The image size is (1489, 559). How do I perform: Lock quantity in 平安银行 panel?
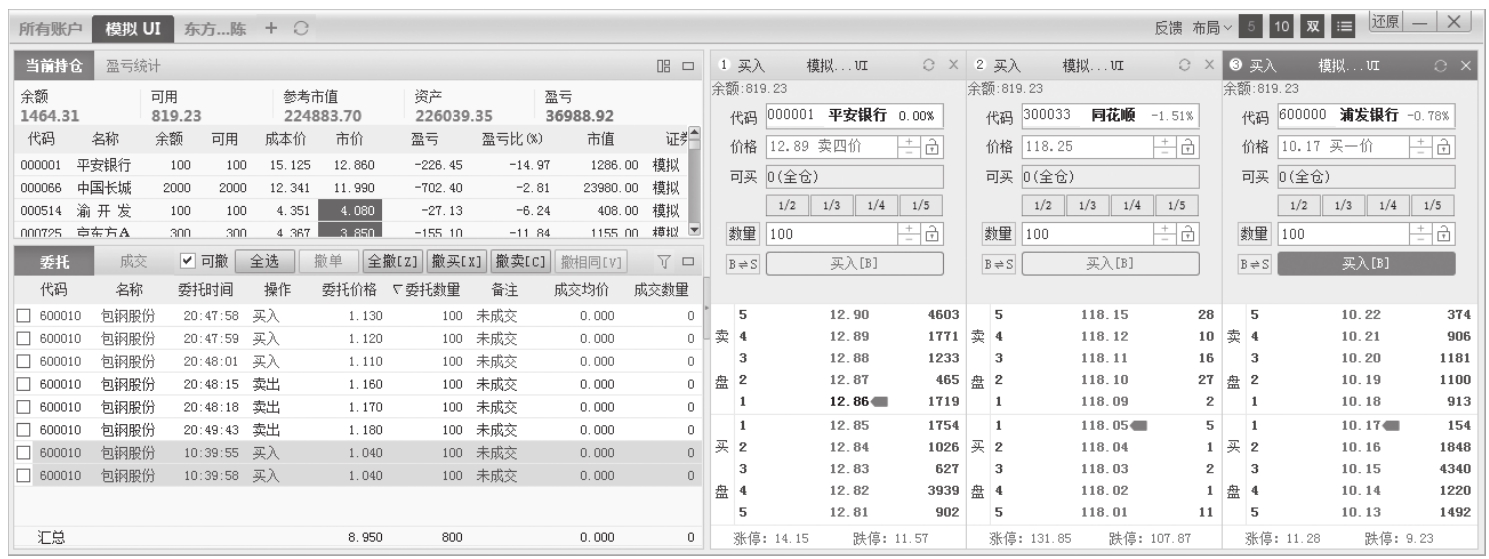pyautogui.click(x=934, y=235)
